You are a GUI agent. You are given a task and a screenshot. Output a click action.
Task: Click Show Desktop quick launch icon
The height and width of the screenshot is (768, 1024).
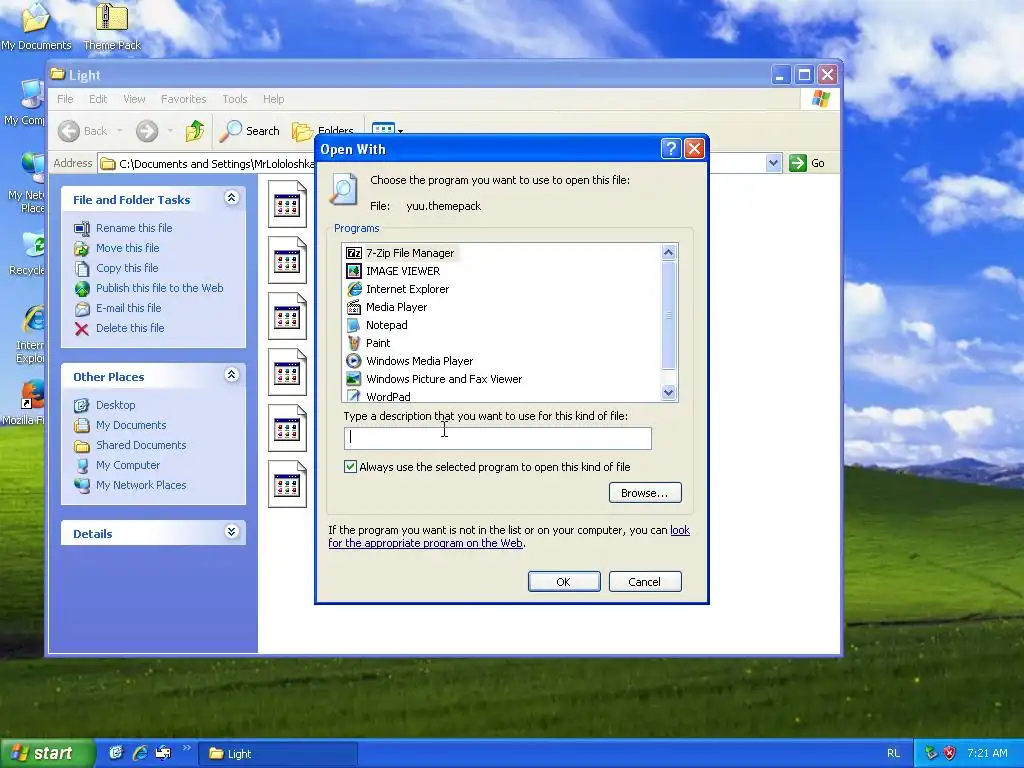[116, 753]
